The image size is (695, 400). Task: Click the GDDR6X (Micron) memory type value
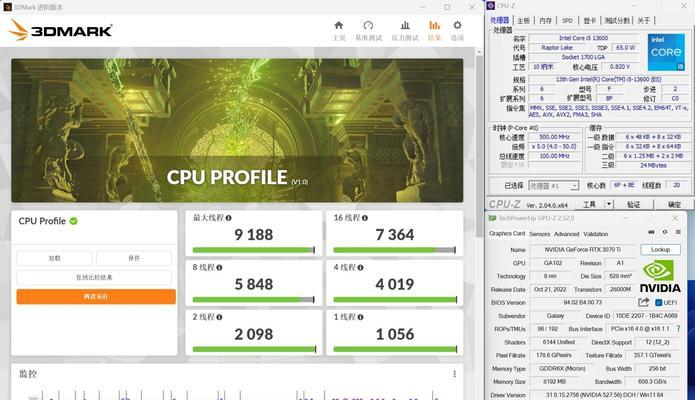coord(562,369)
